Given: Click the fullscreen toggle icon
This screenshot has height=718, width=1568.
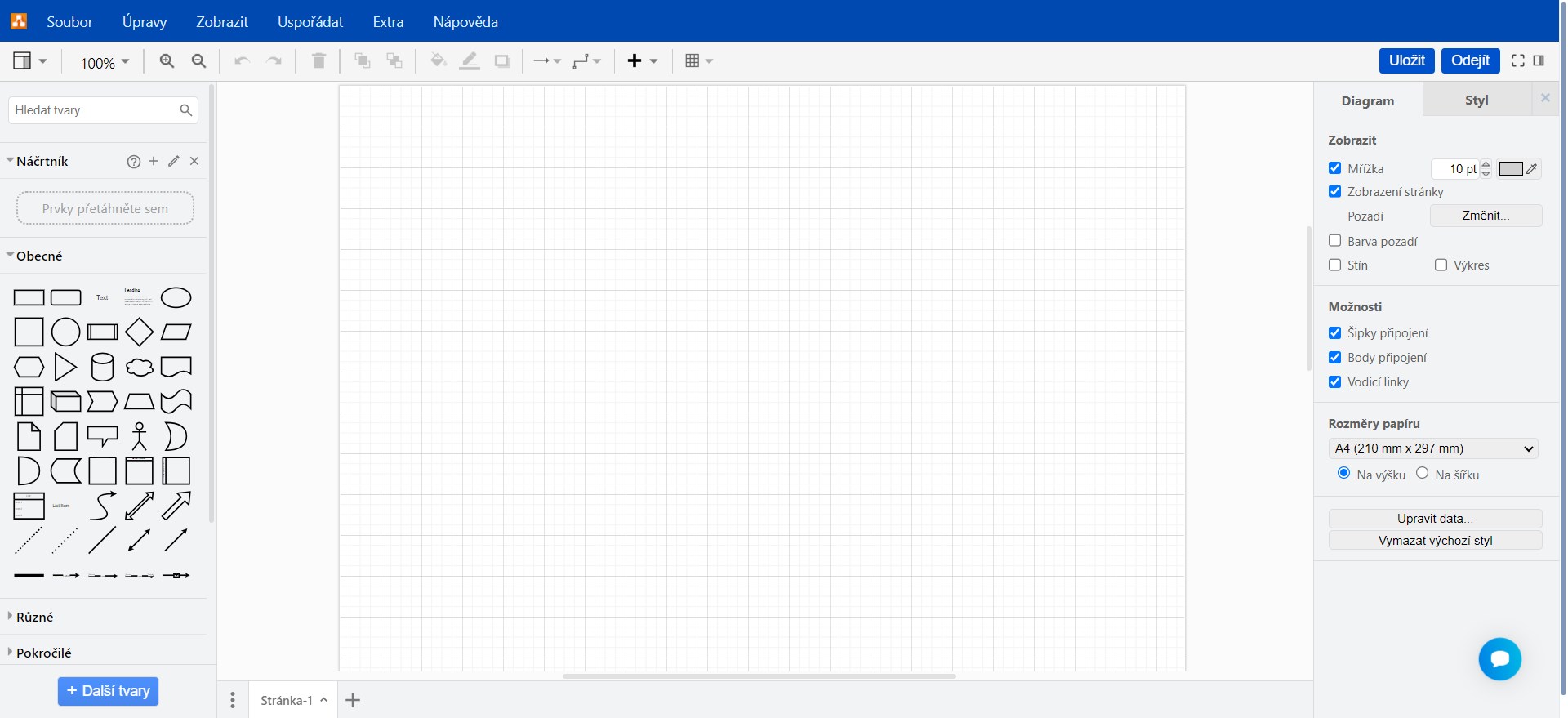Looking at the screenshot, I should tap(1517, 60).
